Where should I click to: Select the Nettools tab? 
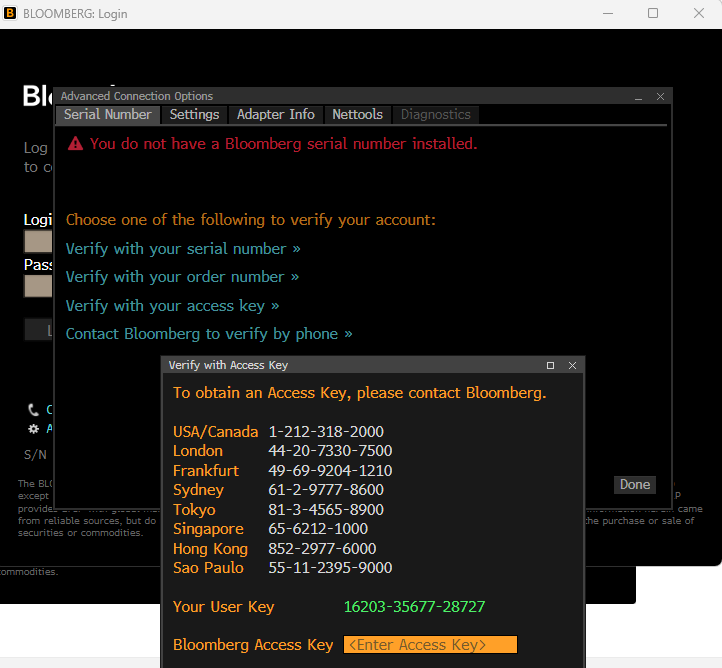coord(357,115)
